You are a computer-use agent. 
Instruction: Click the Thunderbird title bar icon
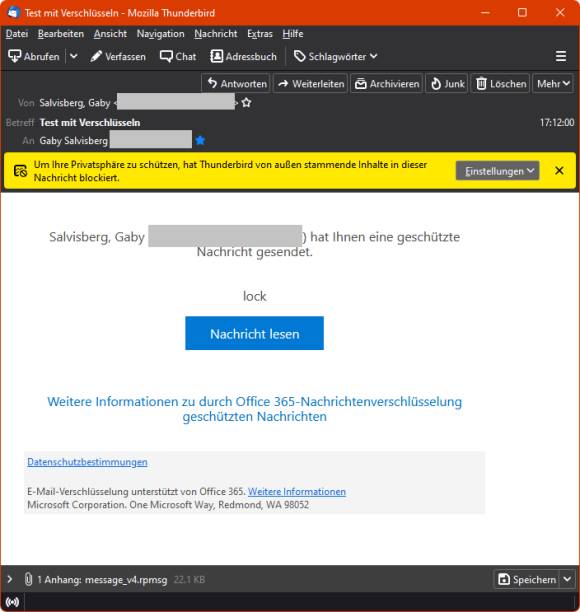pos(14,12)
